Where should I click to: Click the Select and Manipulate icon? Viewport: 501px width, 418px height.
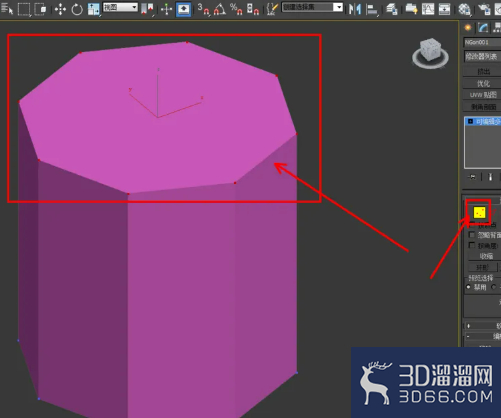pyautogui.click(x=166, y=9)
